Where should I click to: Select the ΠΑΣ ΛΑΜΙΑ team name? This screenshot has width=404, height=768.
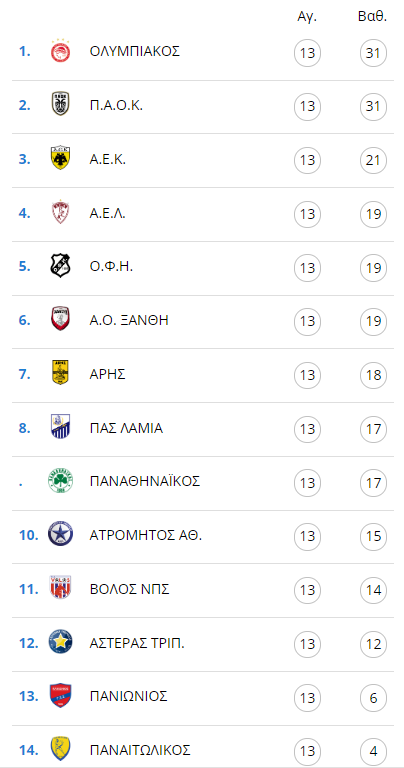click(x=126, y=428)
